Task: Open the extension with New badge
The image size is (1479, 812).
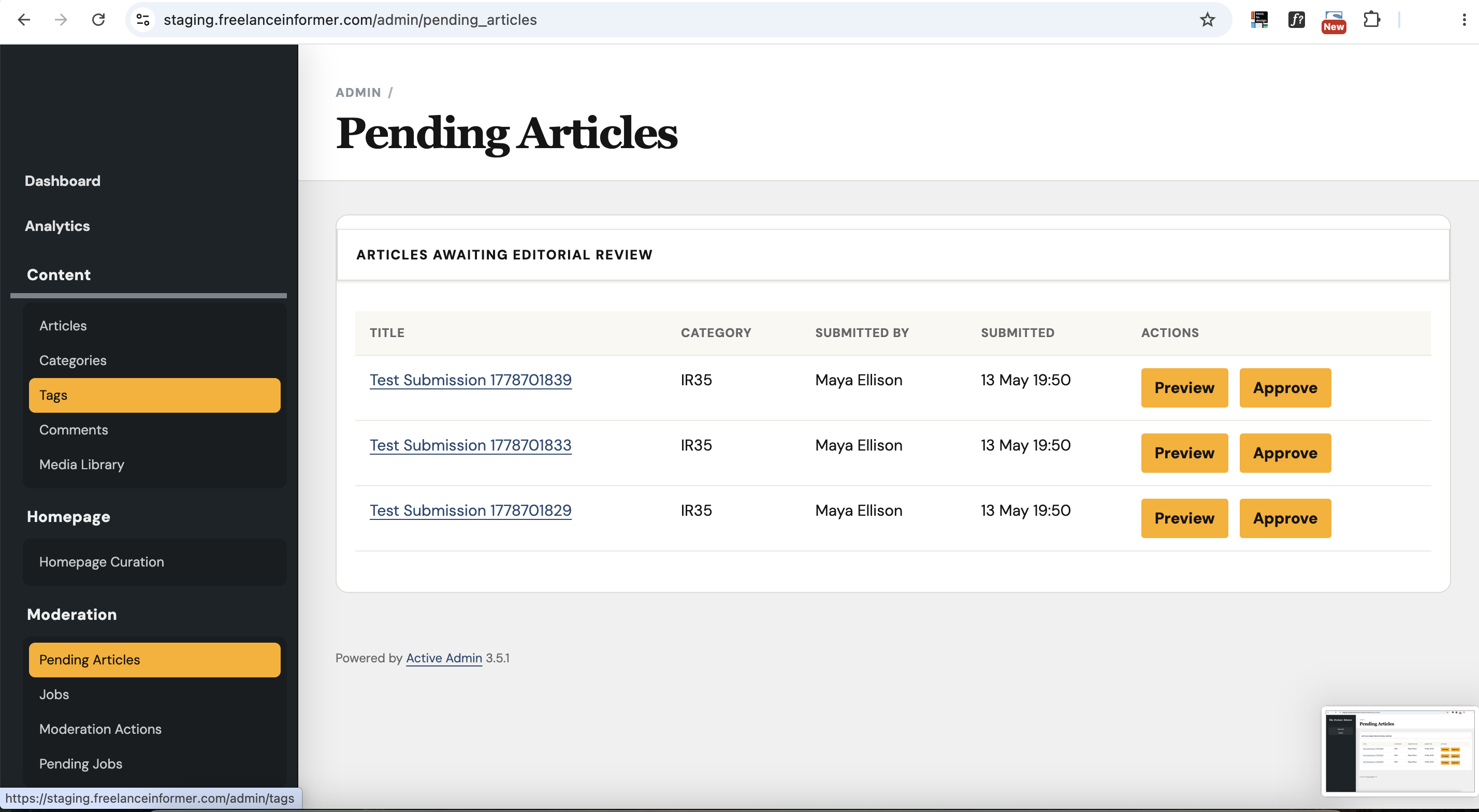Action: point(1334,21)
